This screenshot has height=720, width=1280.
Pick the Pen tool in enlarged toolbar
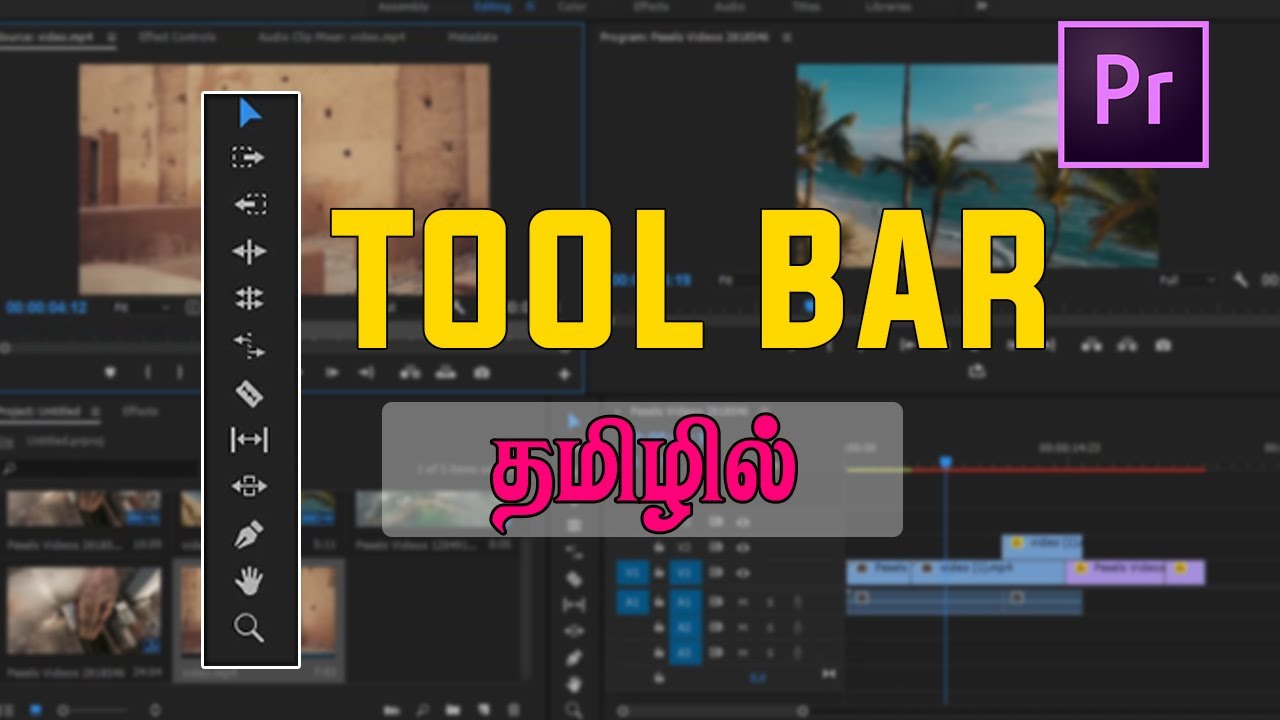pyautogui.click(x=248, y=534)
